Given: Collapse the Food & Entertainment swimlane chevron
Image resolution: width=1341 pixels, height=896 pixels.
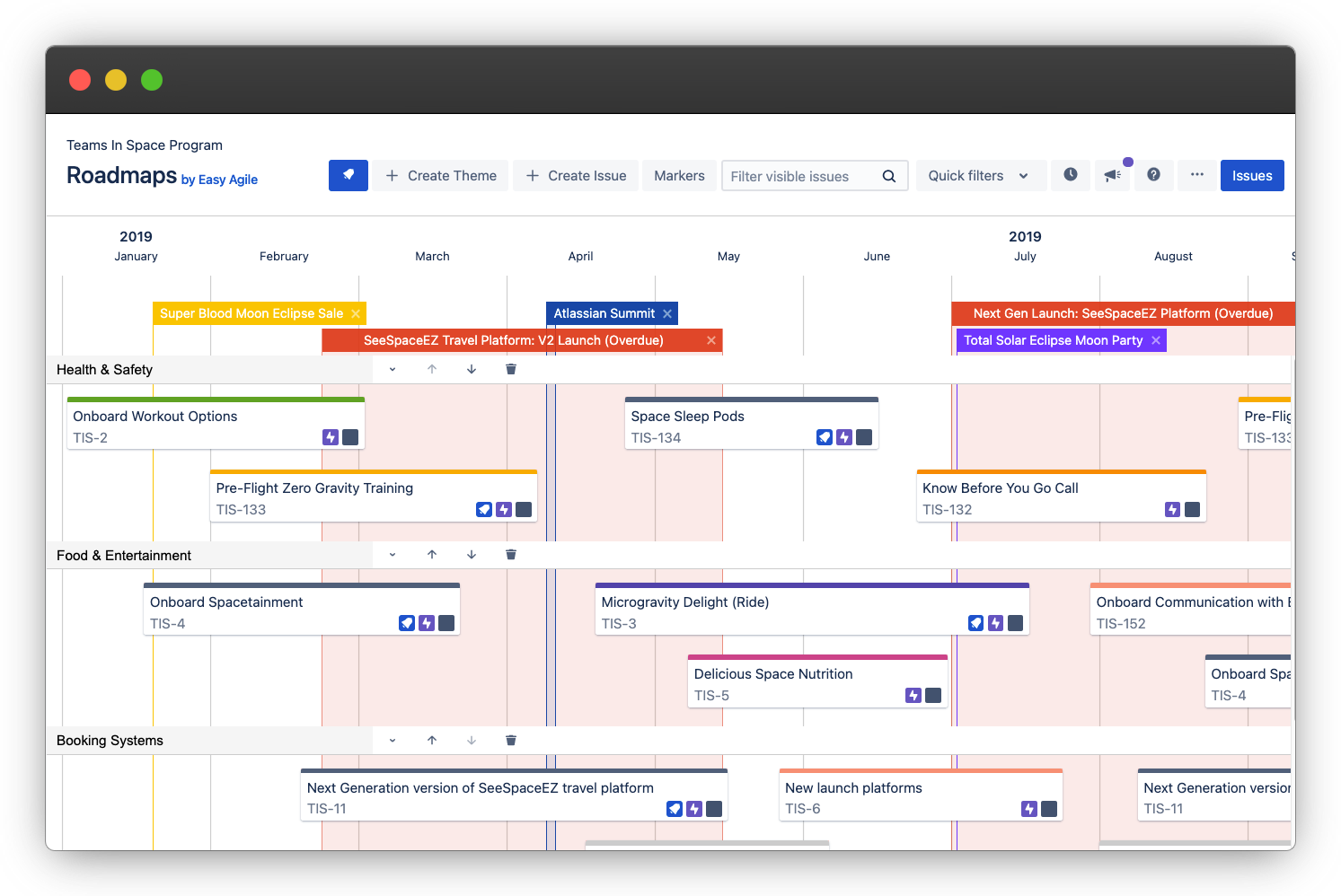Looking at the screenshot, I should 392,554.
